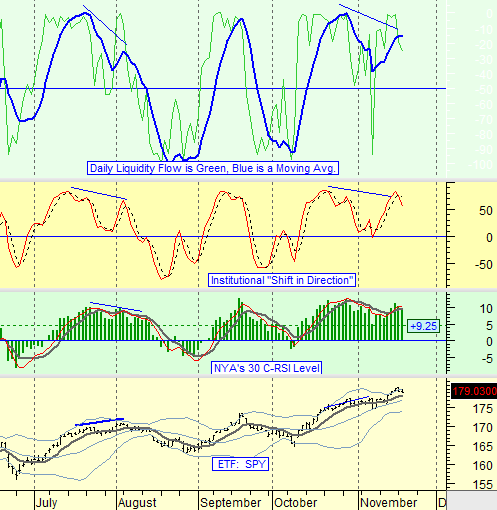Click the 175 price level on SPY scale
Image resolution: width=497 pixels, height=510 pixels.
[483, 409]
